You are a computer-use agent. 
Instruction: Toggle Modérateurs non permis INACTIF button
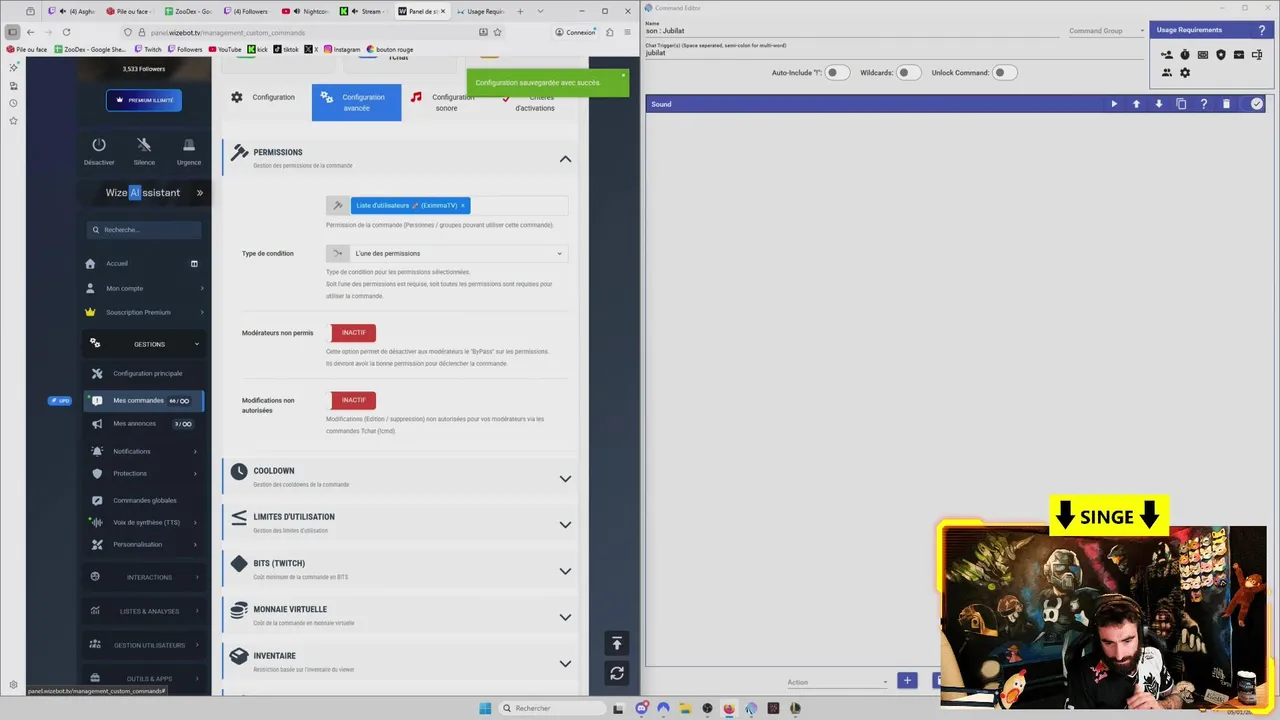click(353, 332)
